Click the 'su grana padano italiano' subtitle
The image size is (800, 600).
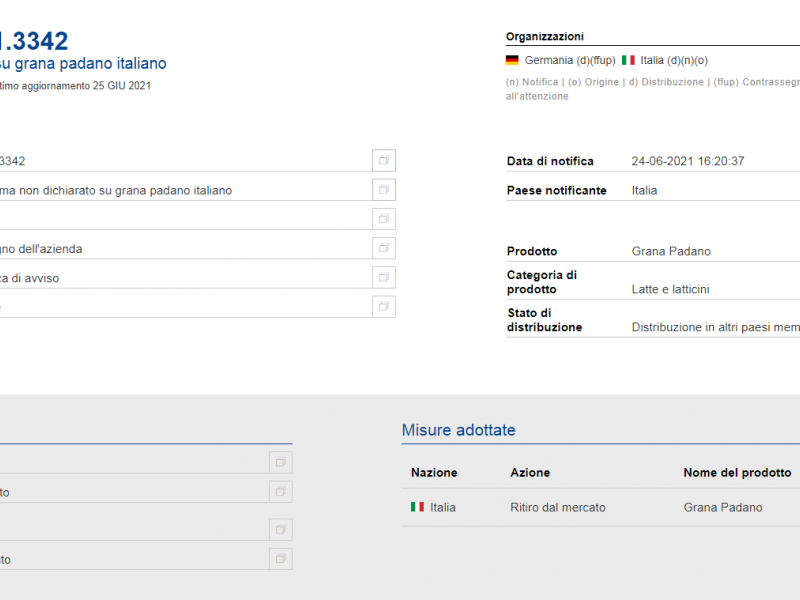click(83, 63)
